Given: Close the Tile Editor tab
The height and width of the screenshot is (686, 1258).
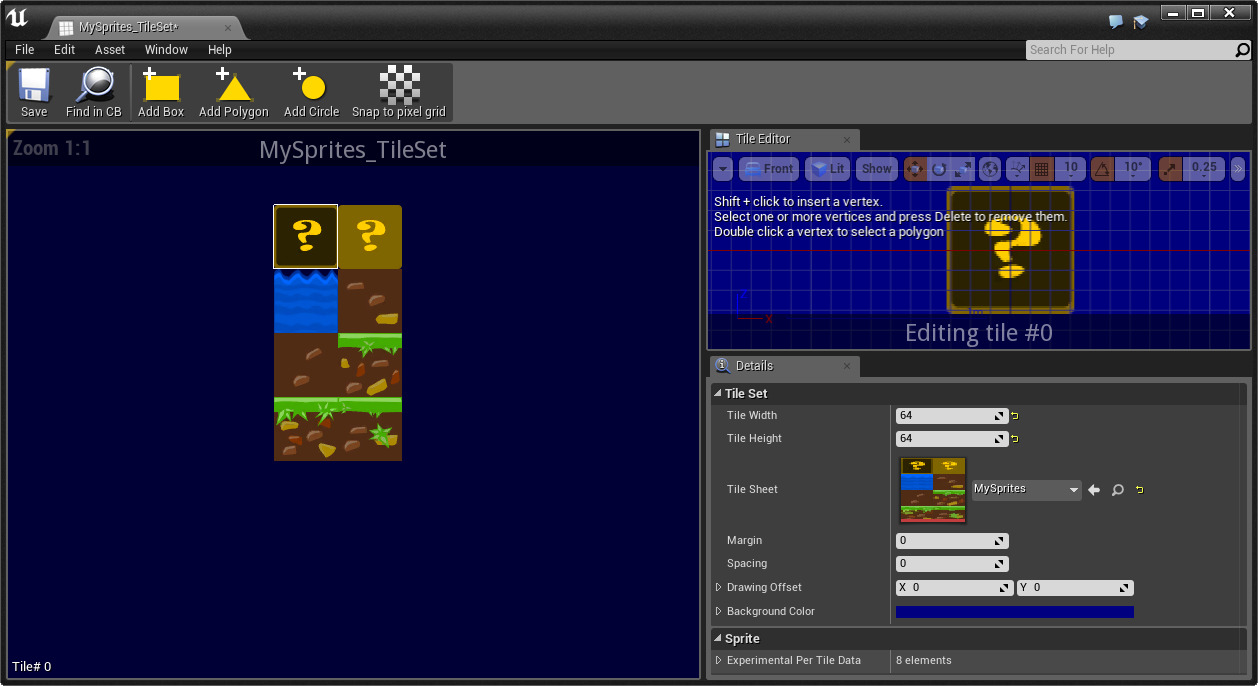Looking at the screenshot, I should point(847,140).
